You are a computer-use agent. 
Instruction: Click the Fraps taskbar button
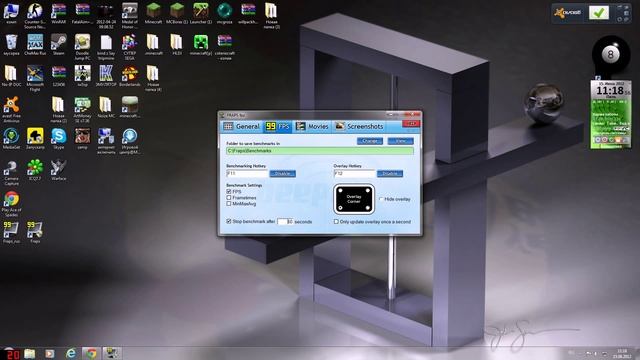pyautogui.click(x=111, y=353)
